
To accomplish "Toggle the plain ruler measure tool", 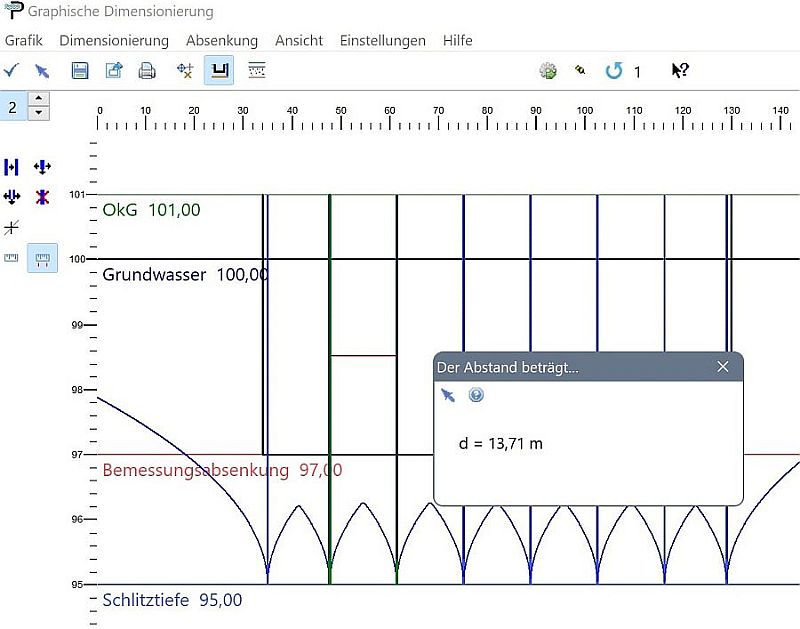I will (12, 258).
